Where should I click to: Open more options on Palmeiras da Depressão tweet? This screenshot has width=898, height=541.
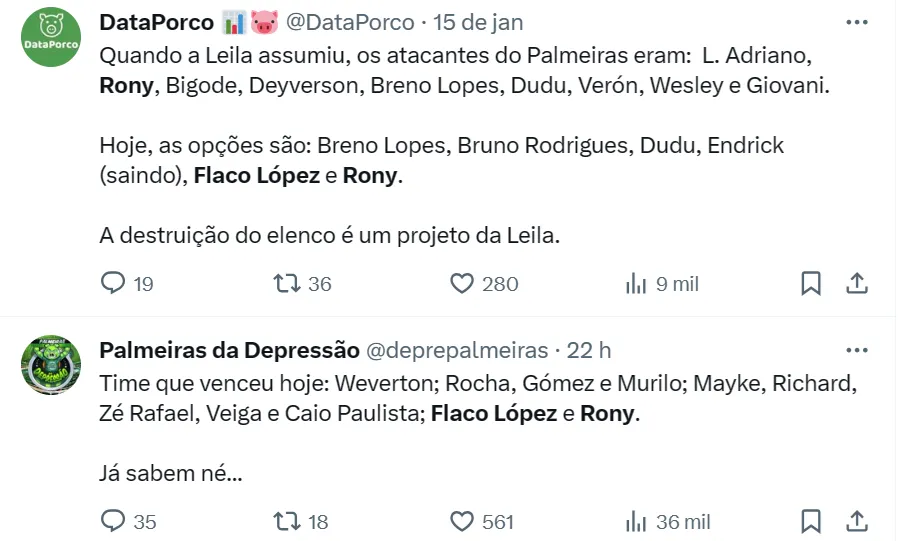click(857, 350)
